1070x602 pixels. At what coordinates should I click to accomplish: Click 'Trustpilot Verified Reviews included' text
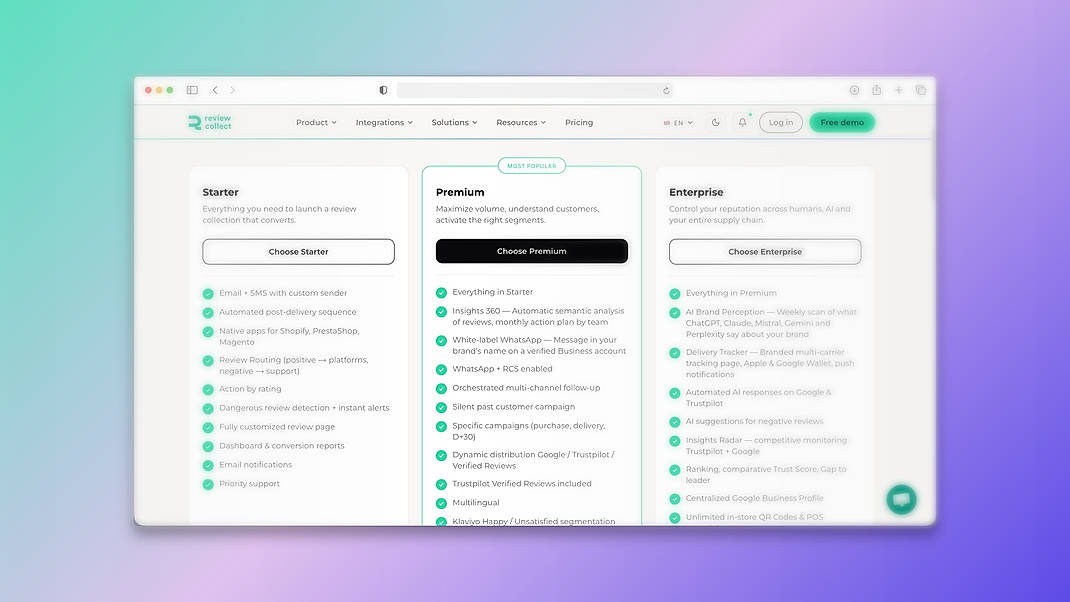[522, 483]
